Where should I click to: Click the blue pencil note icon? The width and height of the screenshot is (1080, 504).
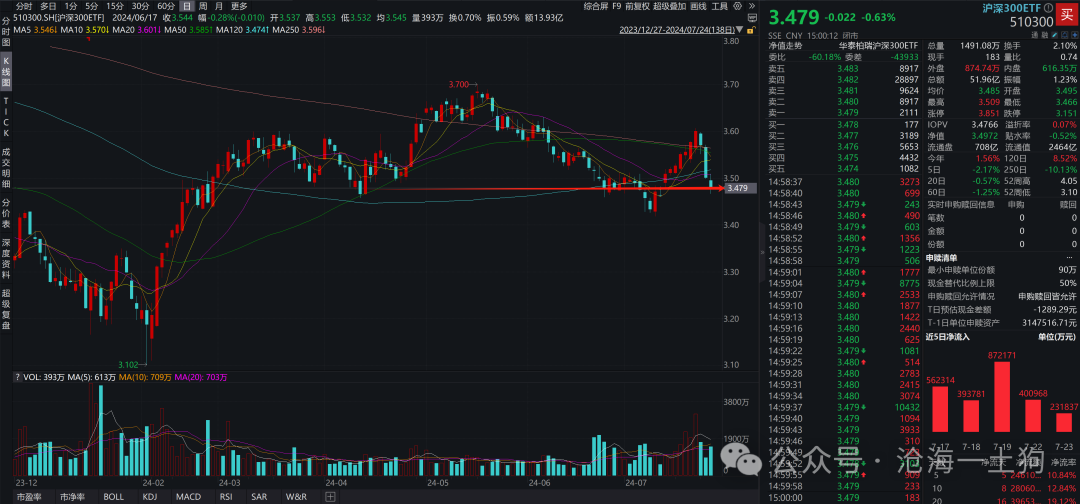[1055, 35]
